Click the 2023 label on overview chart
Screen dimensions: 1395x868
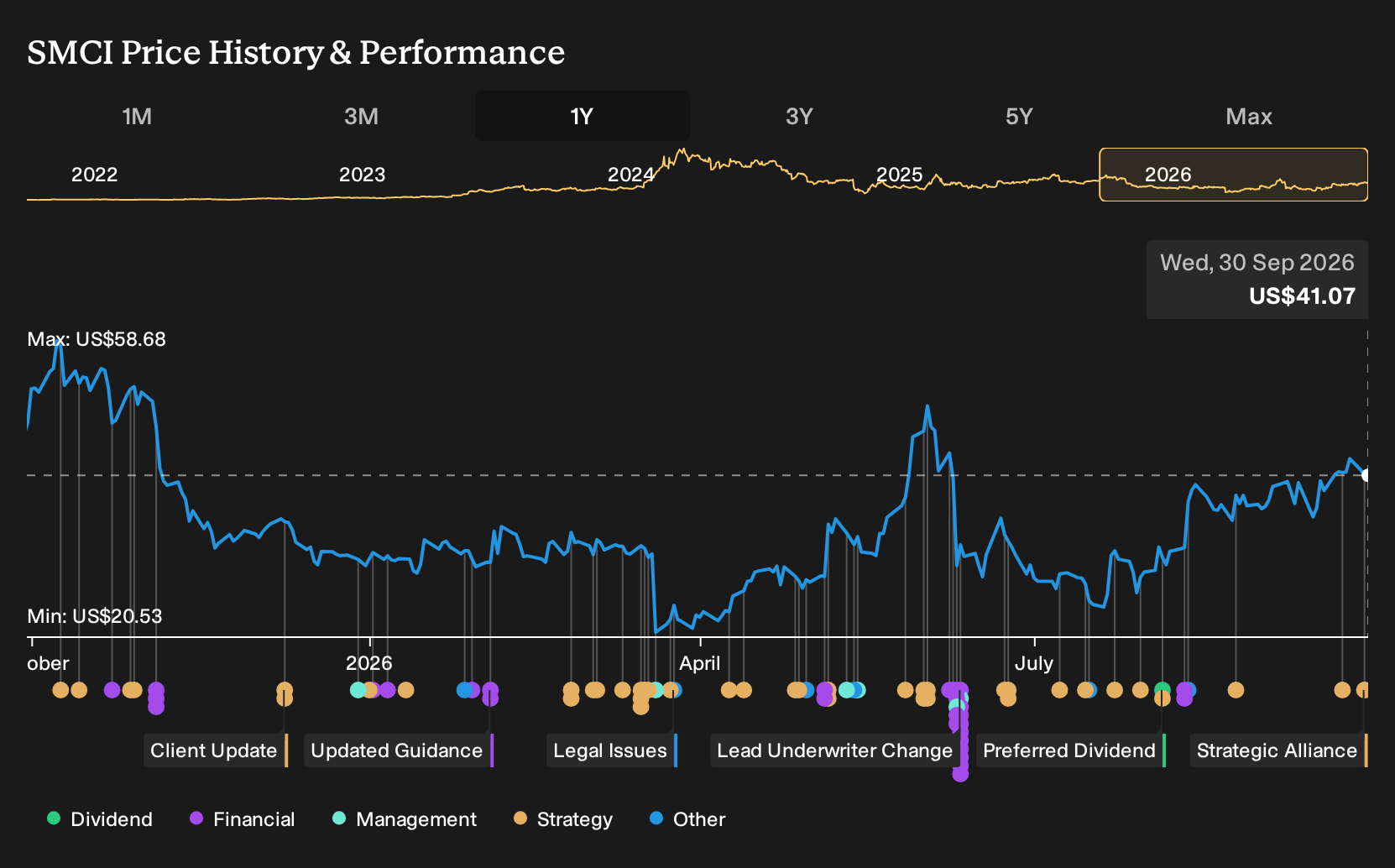point(362,175)
